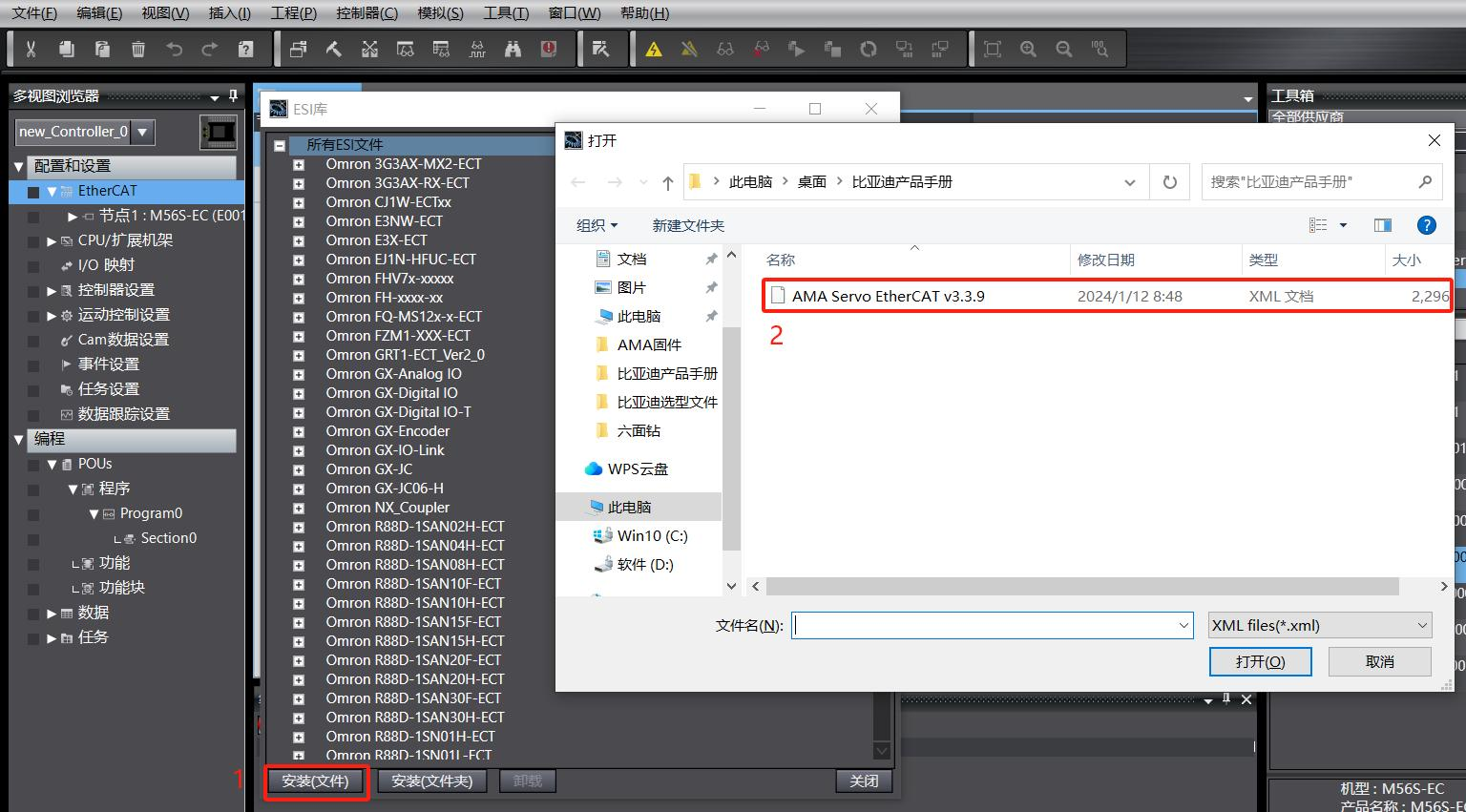Viewport: 1466px width, 812px height.
Task: Click the Open dialog sidebar vertical scrollbar
Action: pyautogui.click(x=731, y=438)
